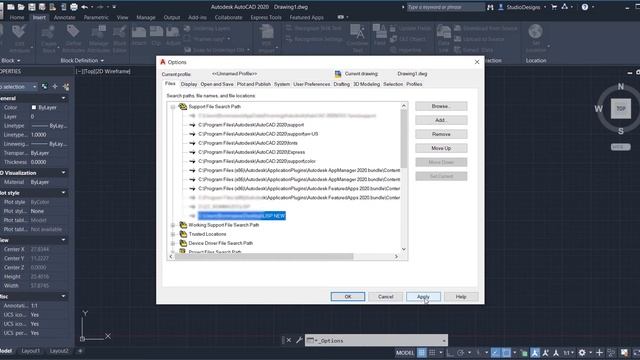Click the Apply button

(x=423, y=297)
